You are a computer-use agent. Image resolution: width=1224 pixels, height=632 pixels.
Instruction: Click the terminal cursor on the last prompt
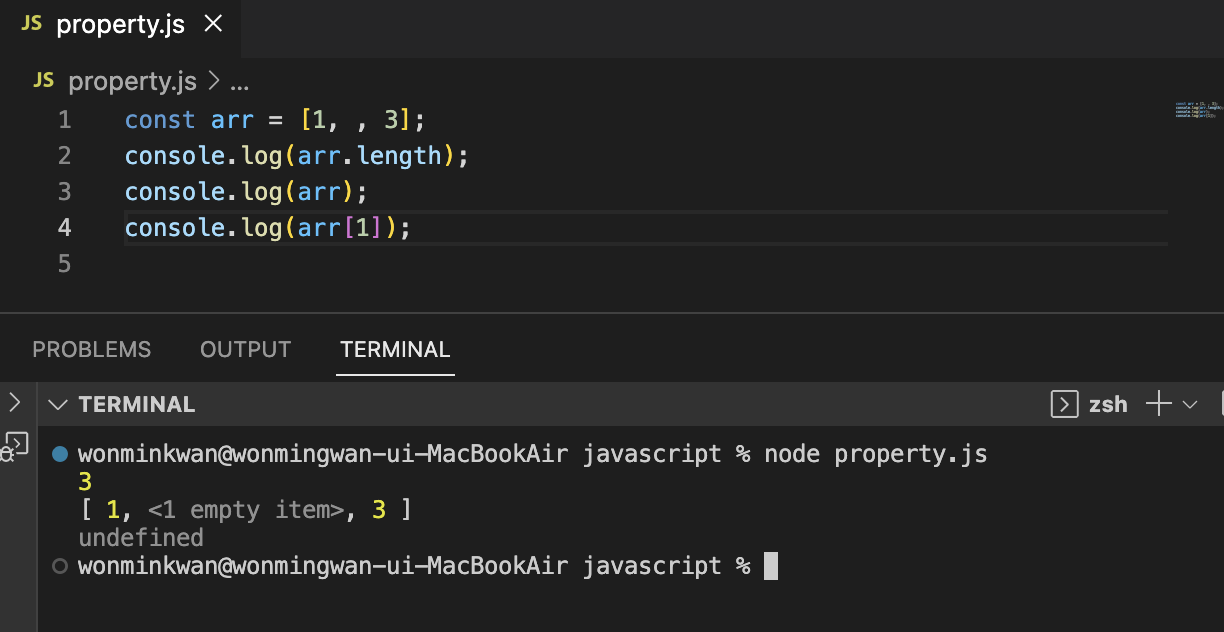coord(770,566)
